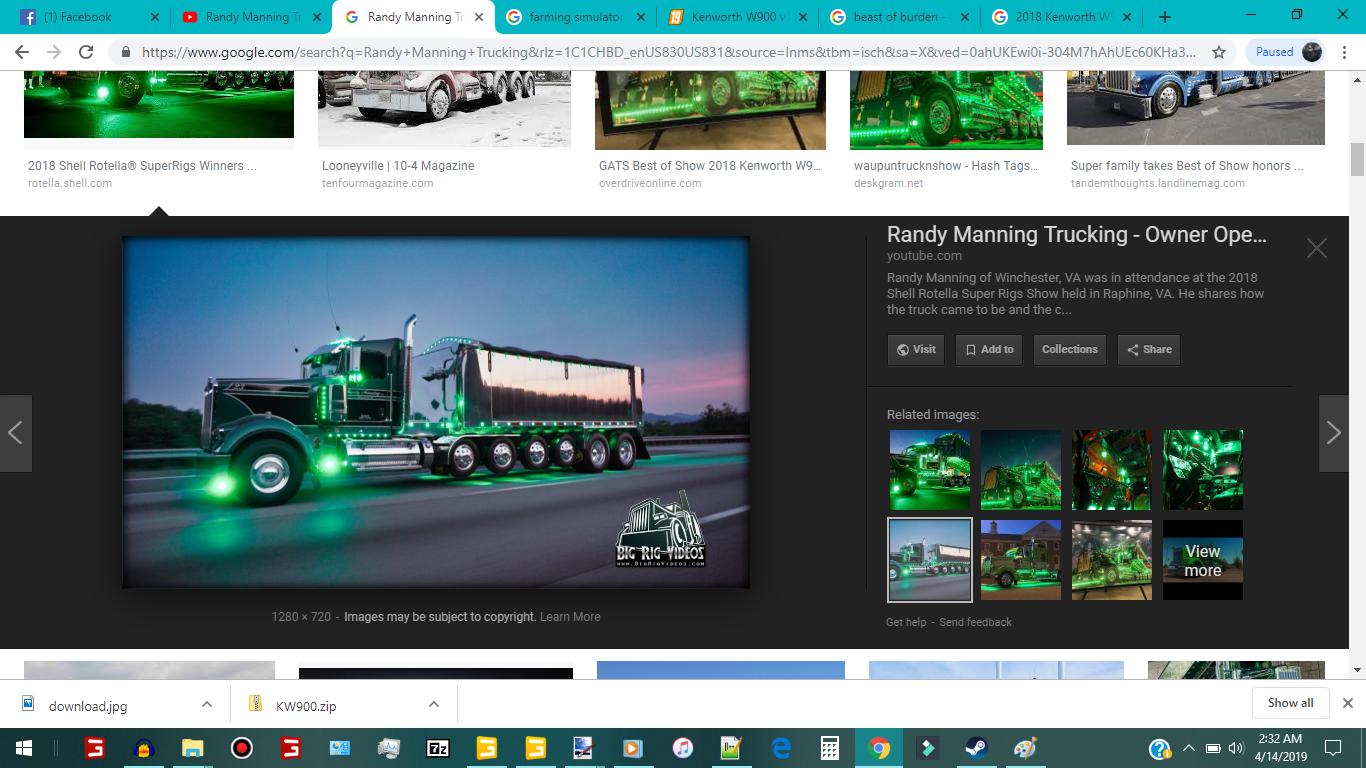Show hidden system tray icons
The height and width of the screenshot is (768, 1366).
click(1188, 748)
